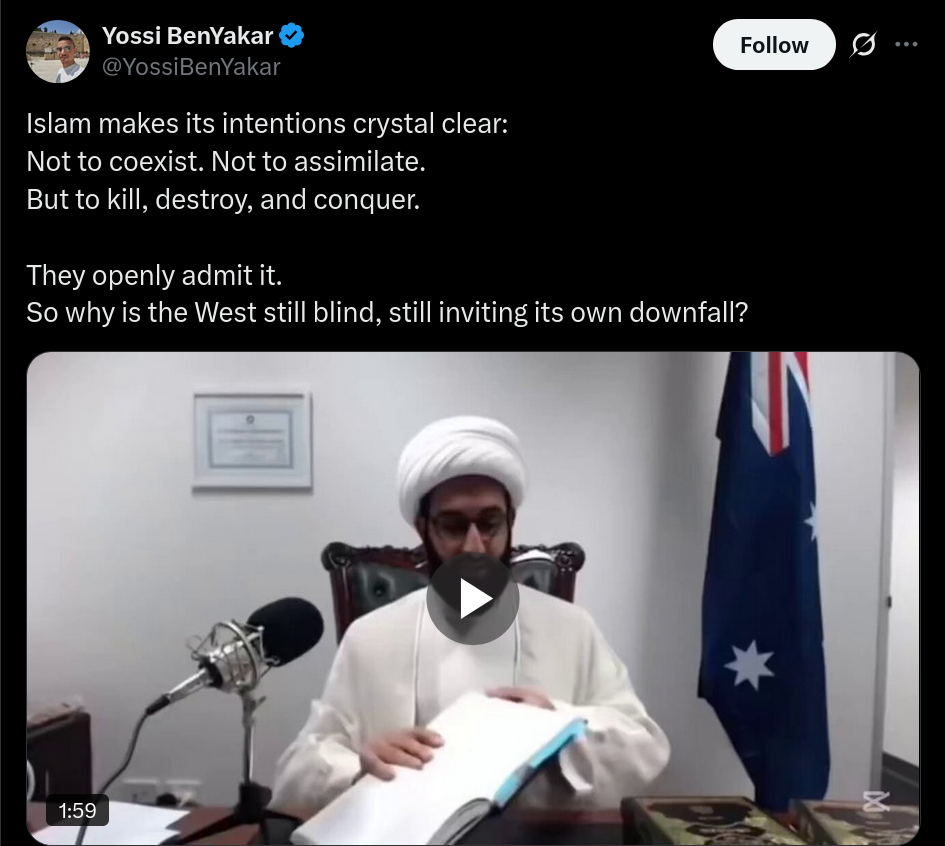The height and width of the screenshot is (846, 945).
Task: Click the "Islam makes its intentions" first line
Action: tap(267, 124)
